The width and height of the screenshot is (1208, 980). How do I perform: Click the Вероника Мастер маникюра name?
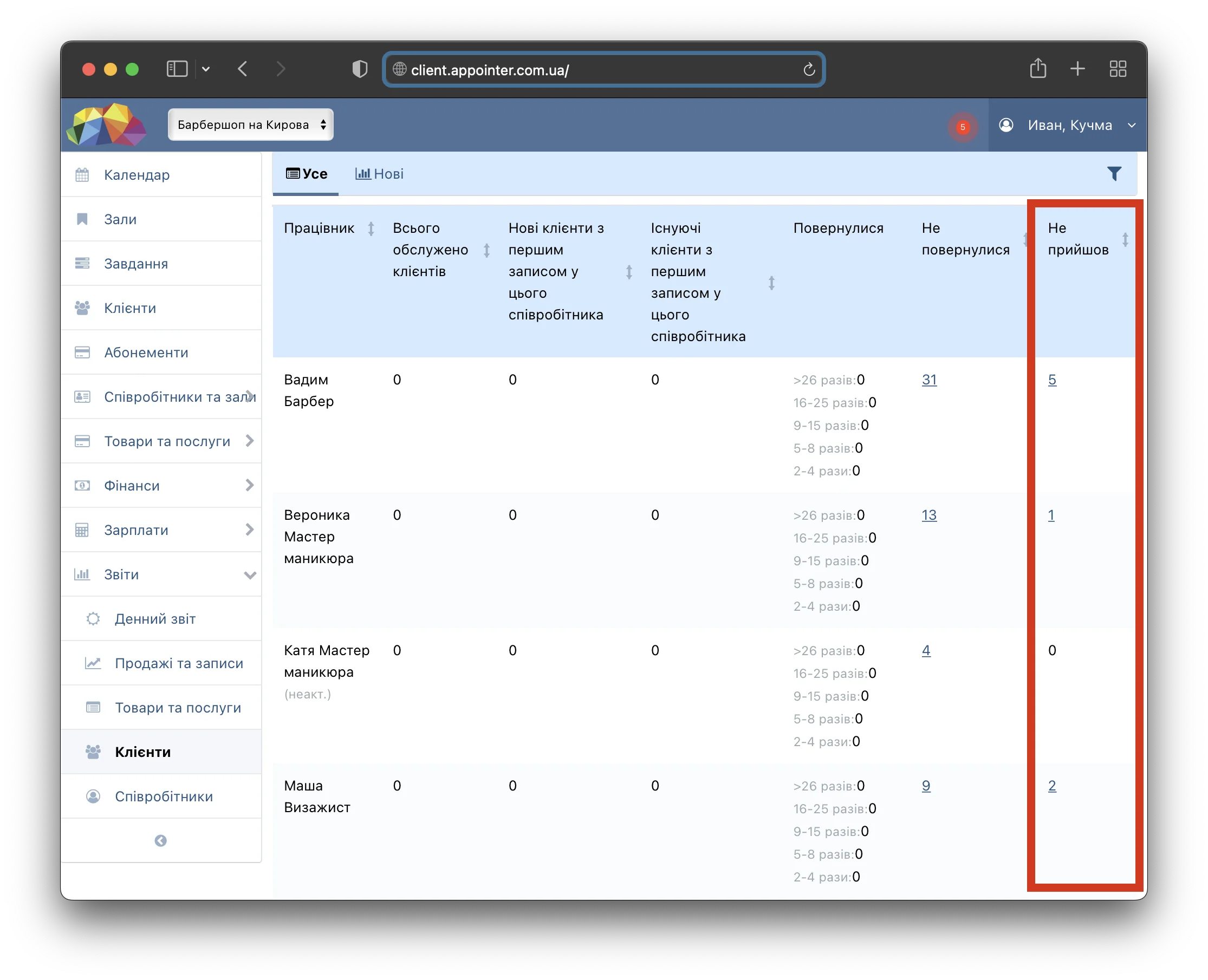pyautogui.click(x=319, y=537)
